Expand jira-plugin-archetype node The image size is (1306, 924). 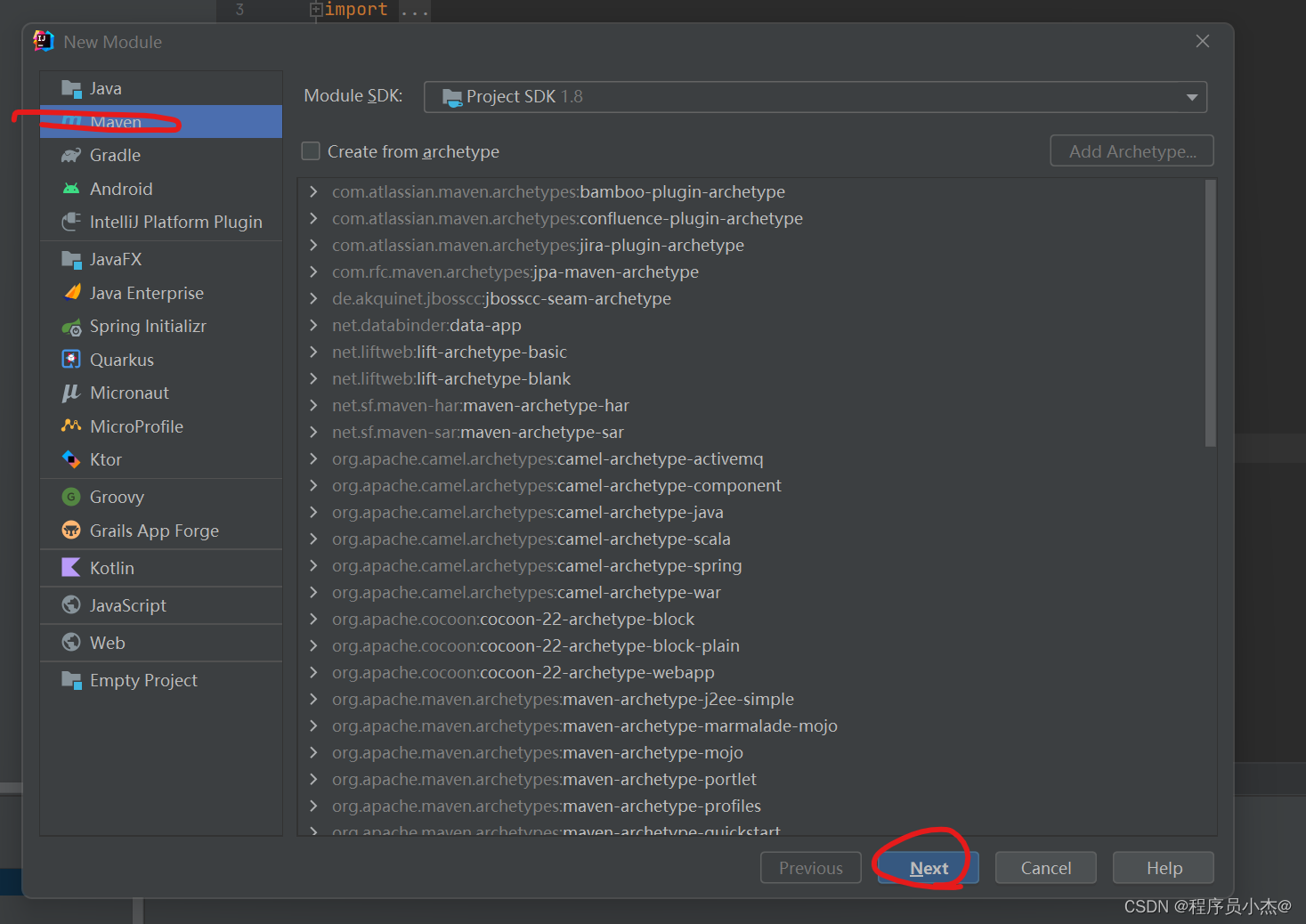[313, 245]
